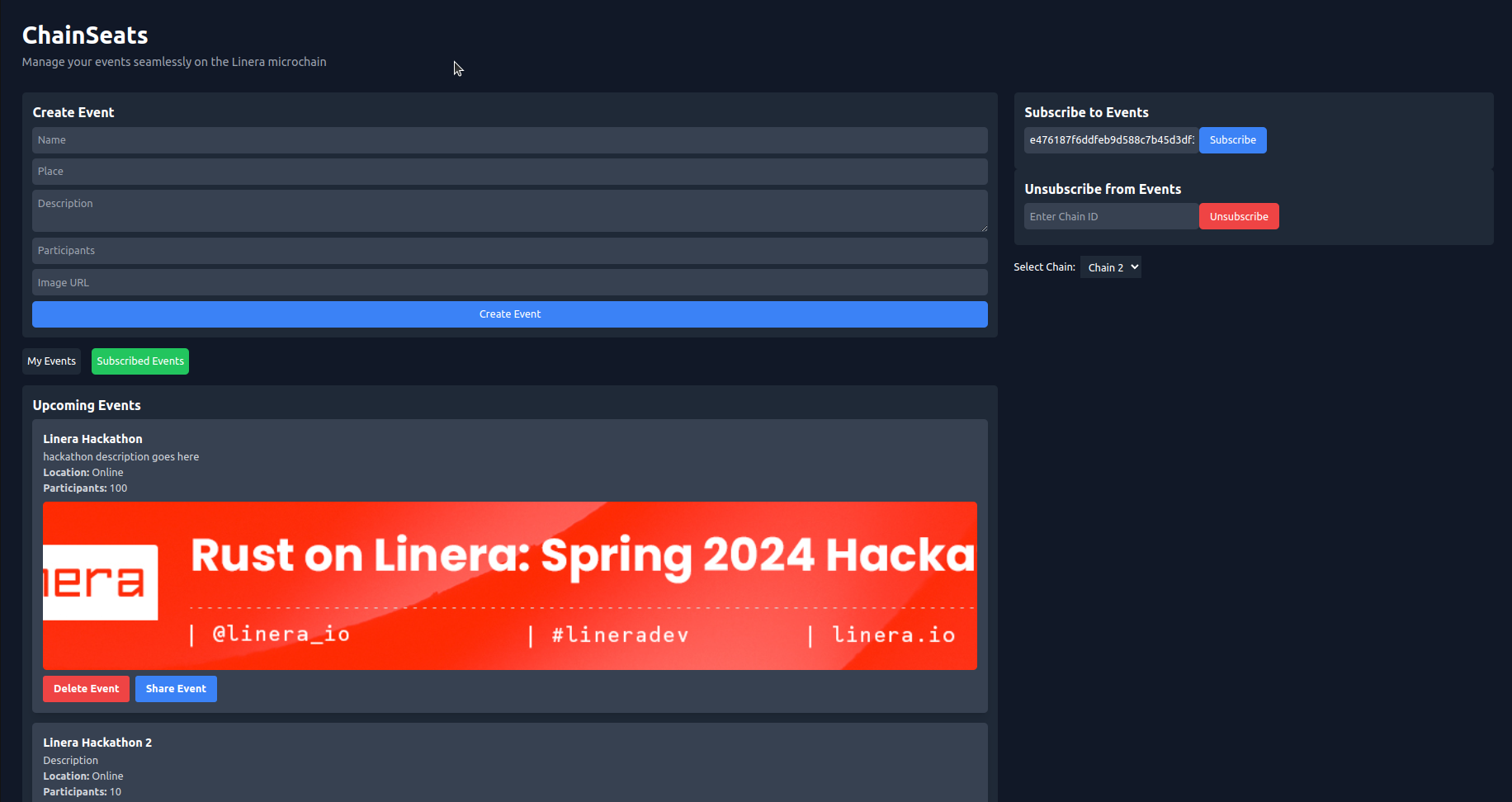
Task: Click the Rust on Linera banner image
Action: (x=510, y=586)
